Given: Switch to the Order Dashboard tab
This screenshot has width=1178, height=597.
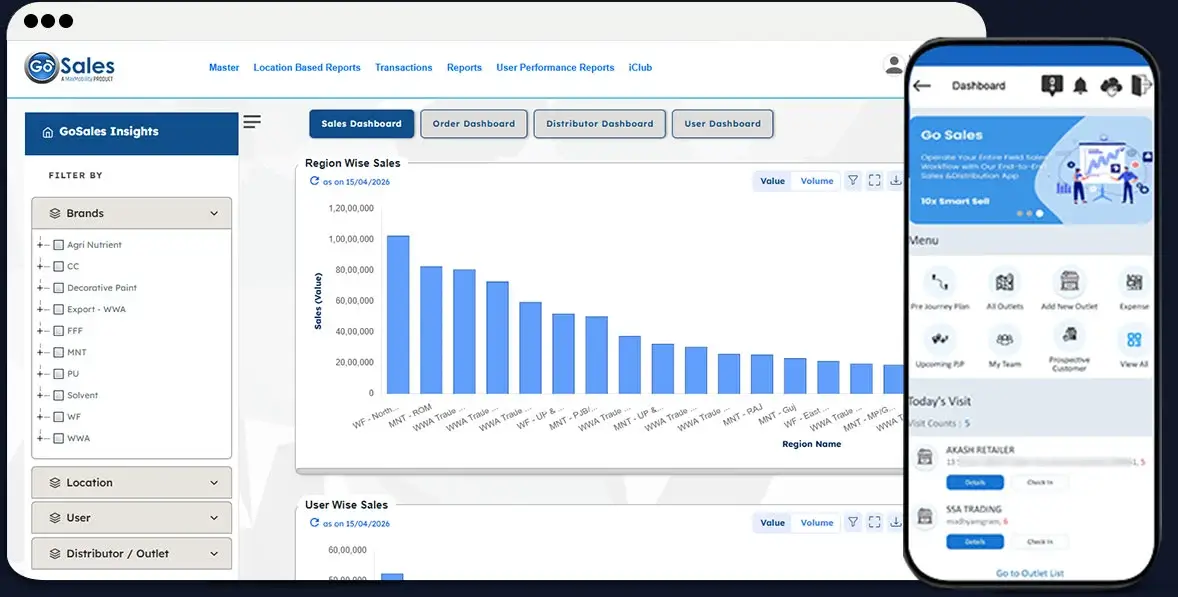Looking at the screenshot, I should point(474,124).
